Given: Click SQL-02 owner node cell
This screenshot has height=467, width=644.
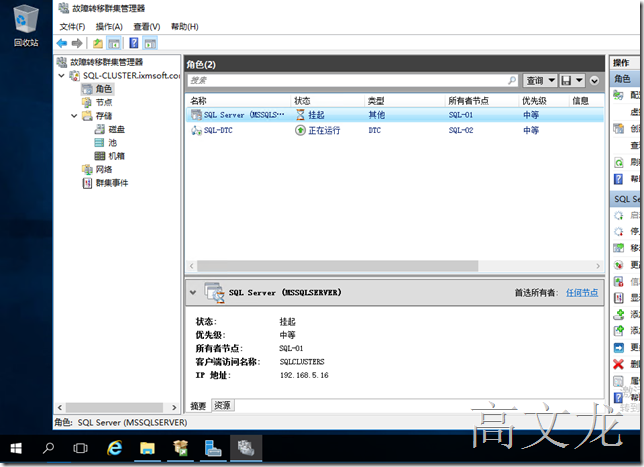Looking at the screenshot, I should [x=461, y=130].
